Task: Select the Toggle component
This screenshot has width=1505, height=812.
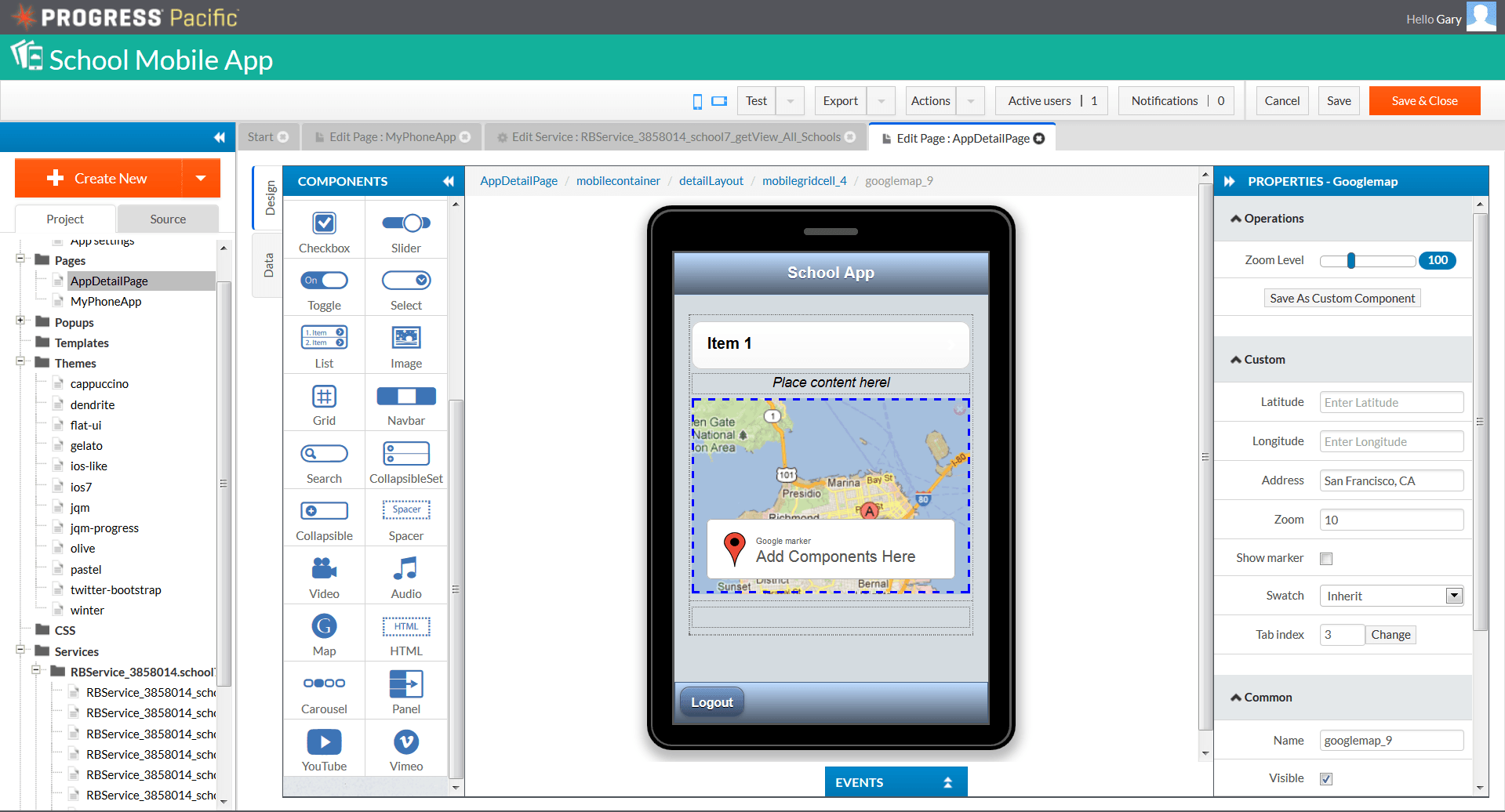Action: click(324, 290)
